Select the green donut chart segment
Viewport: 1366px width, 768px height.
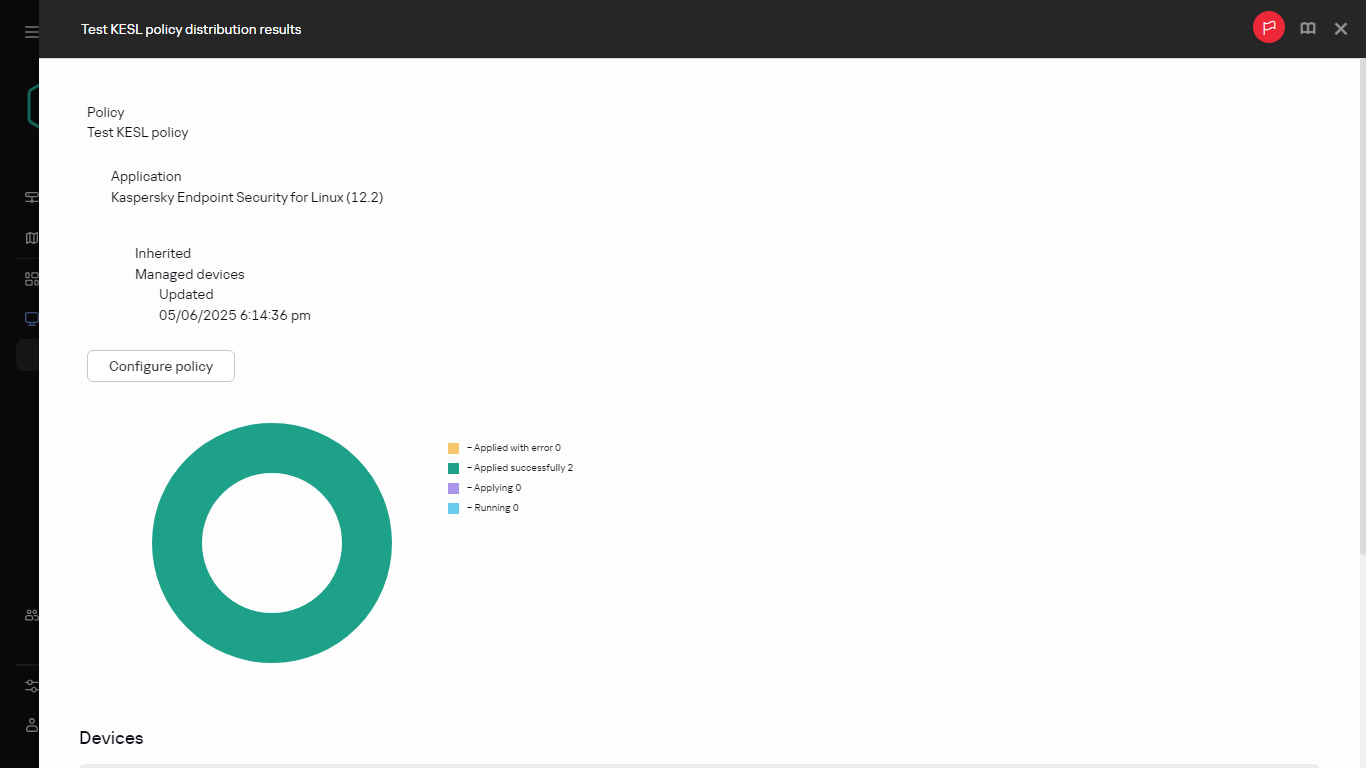click(272, 449)
